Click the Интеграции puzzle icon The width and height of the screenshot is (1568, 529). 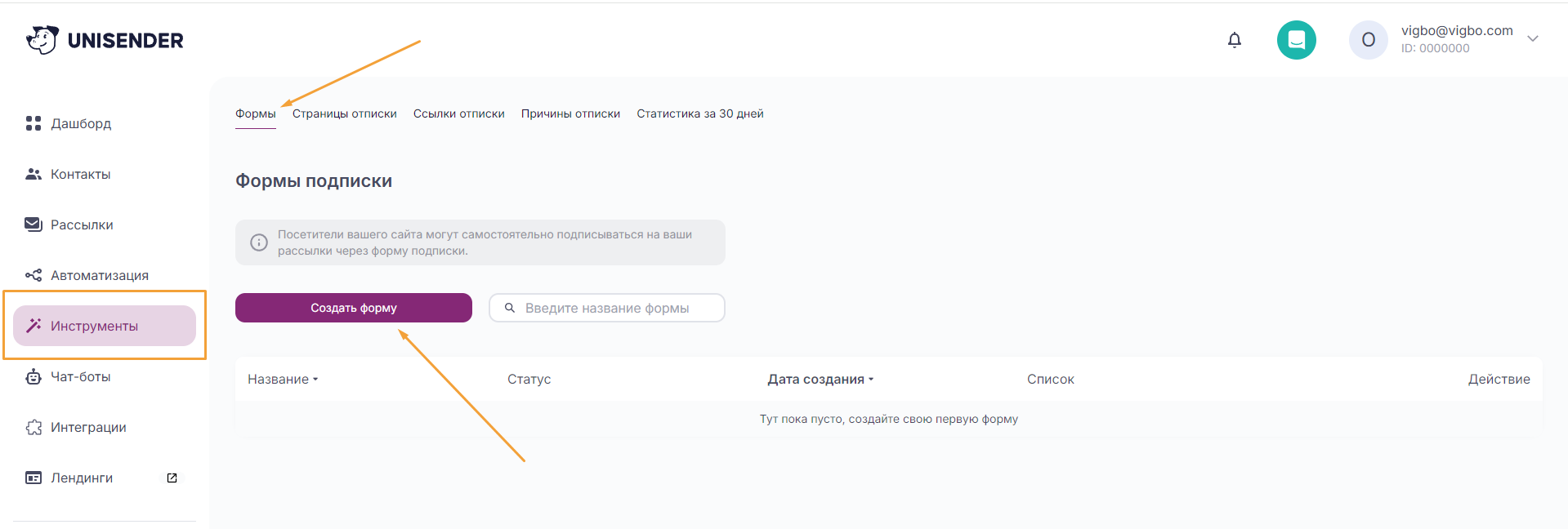[34, 427]
